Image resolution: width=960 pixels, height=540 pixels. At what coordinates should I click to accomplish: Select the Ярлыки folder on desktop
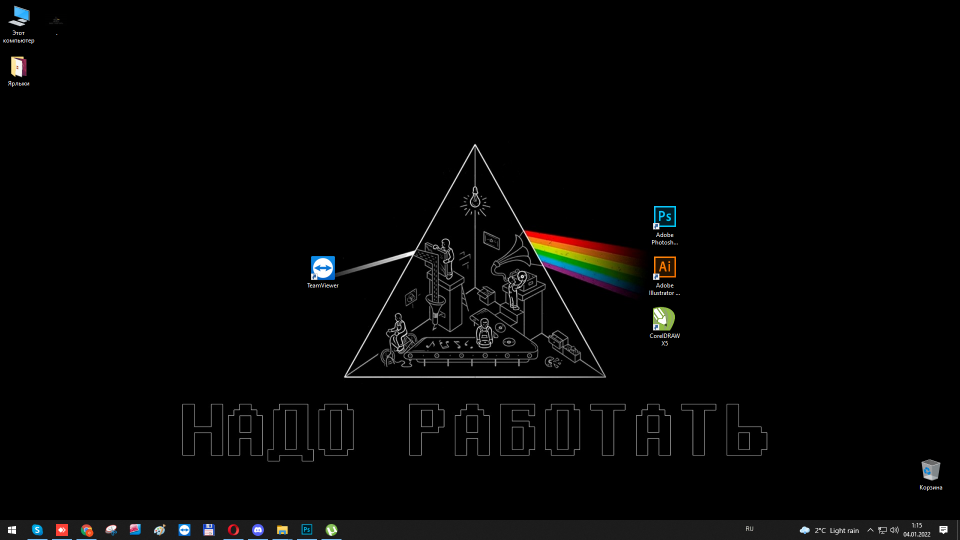(x=18, y=71)
